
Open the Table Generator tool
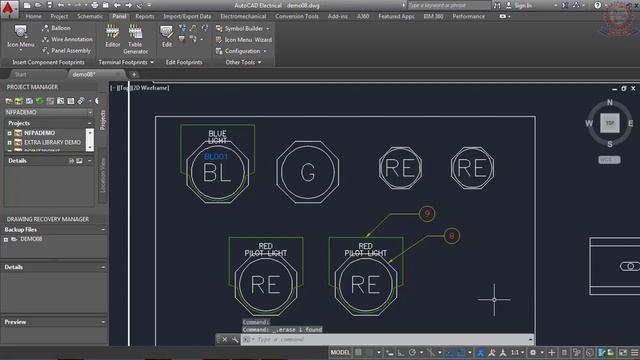(136, 39)
